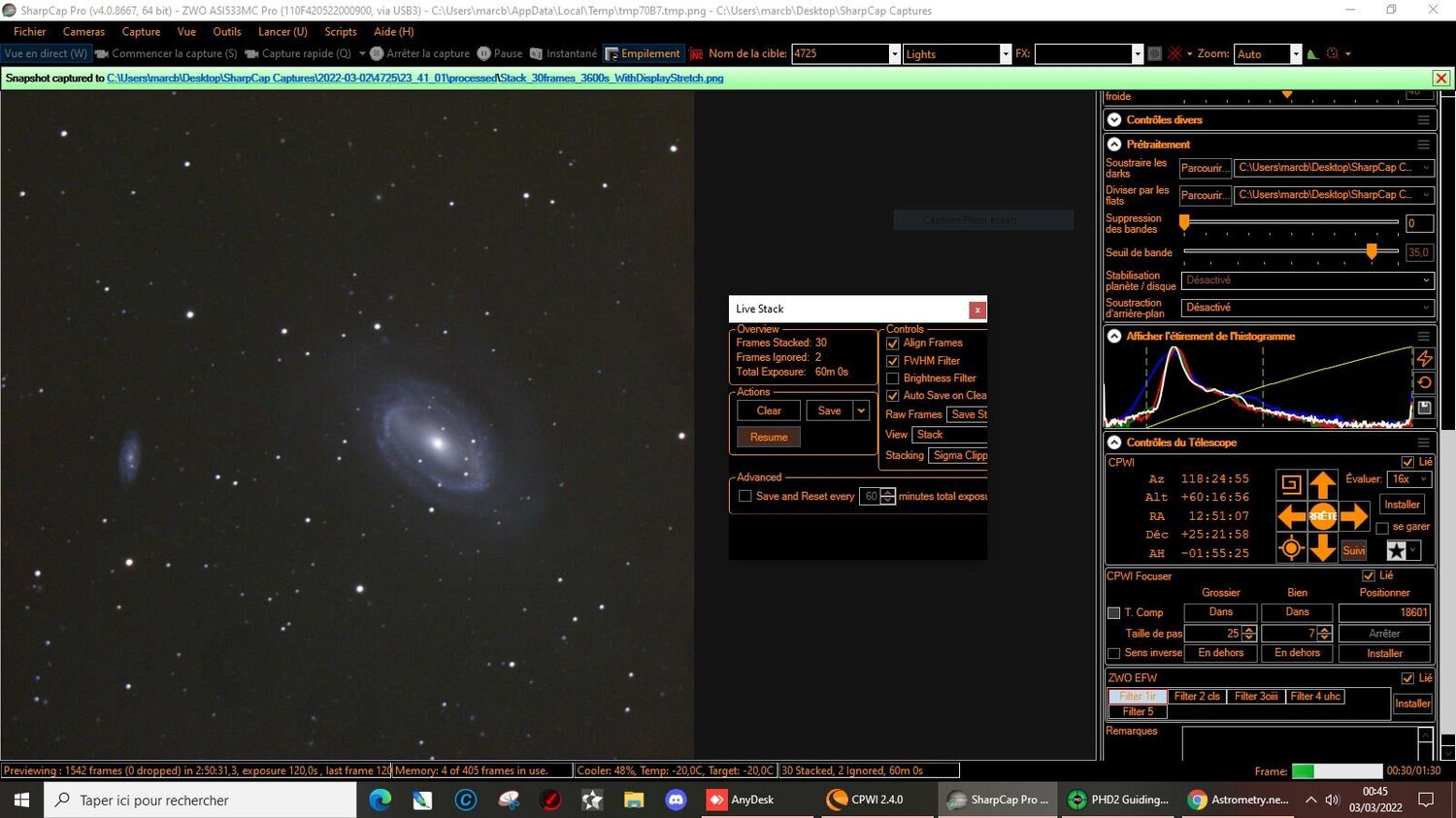
Task: Open the star favorites icon near Suivi
Action: click(x=1395, y=549)
